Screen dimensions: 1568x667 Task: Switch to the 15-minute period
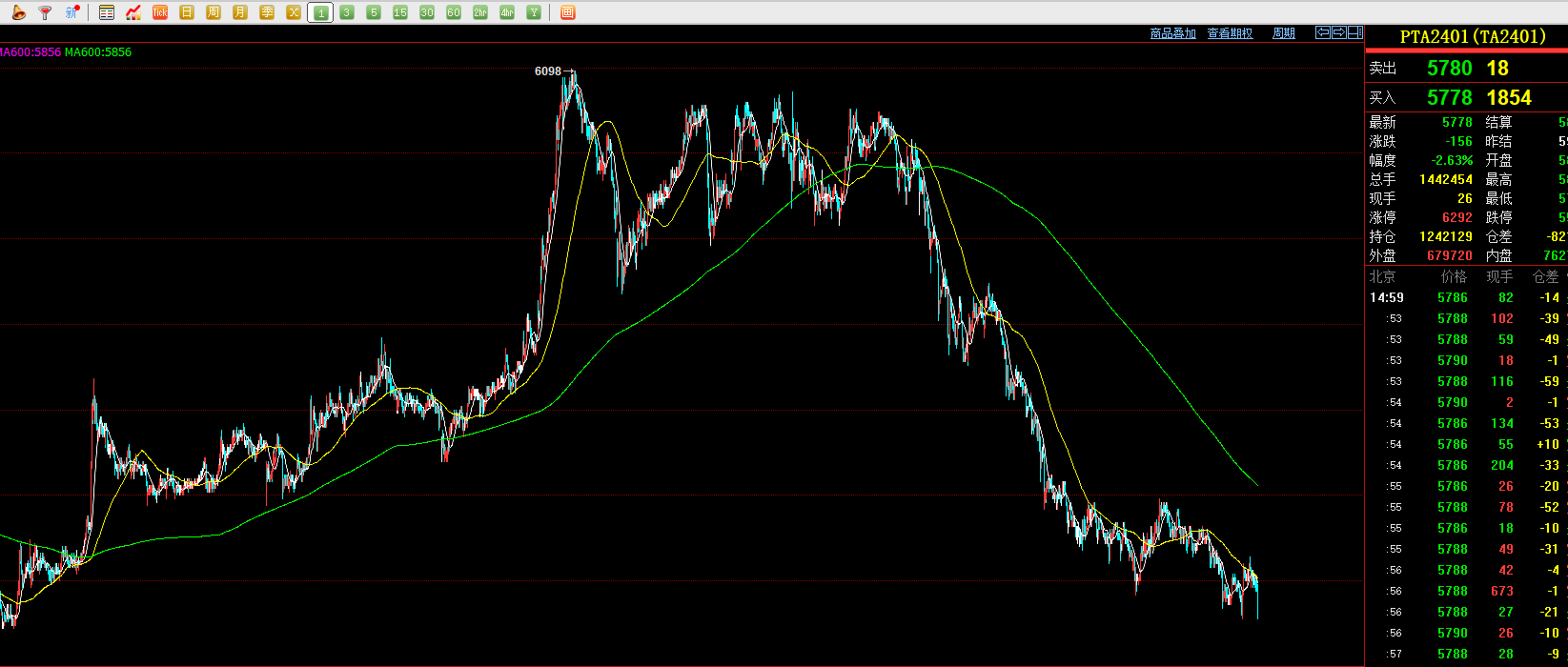click(400, 12)
